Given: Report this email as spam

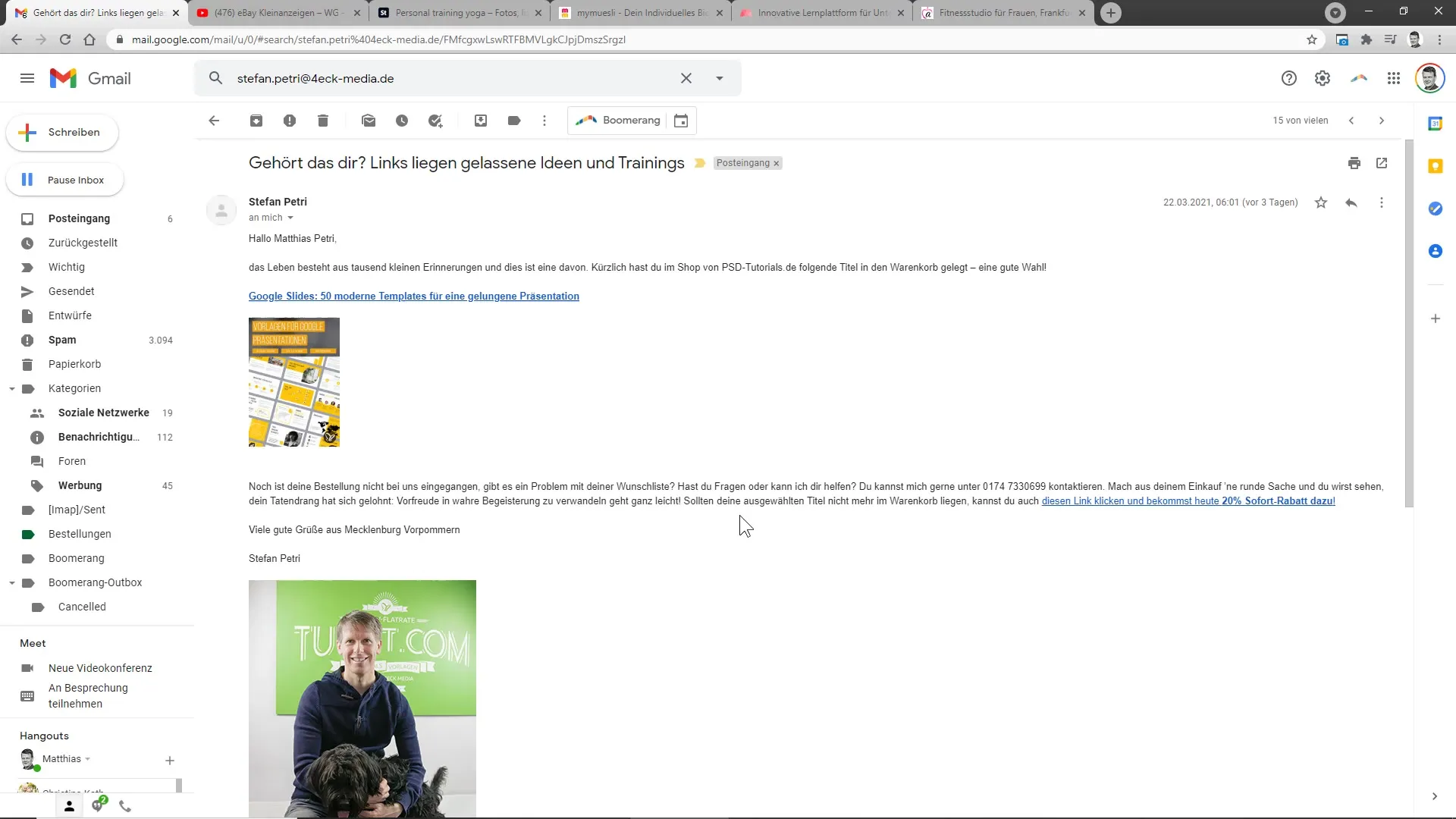Looking at the screenshot, I should [x=290, y=121].
